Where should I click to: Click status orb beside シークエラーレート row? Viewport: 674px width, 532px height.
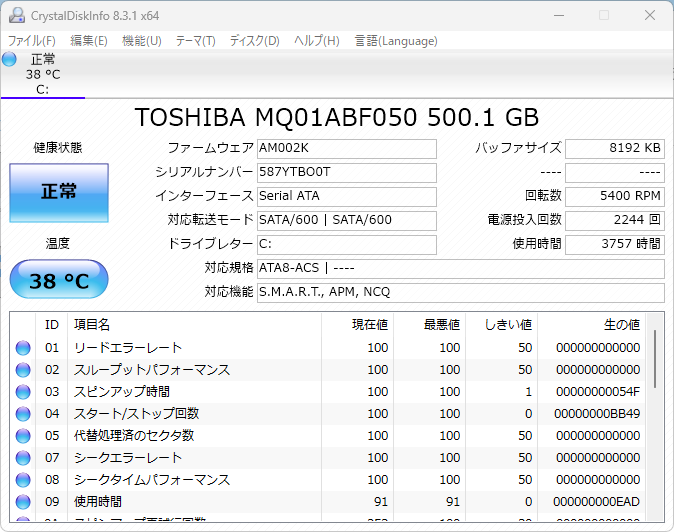23,458
